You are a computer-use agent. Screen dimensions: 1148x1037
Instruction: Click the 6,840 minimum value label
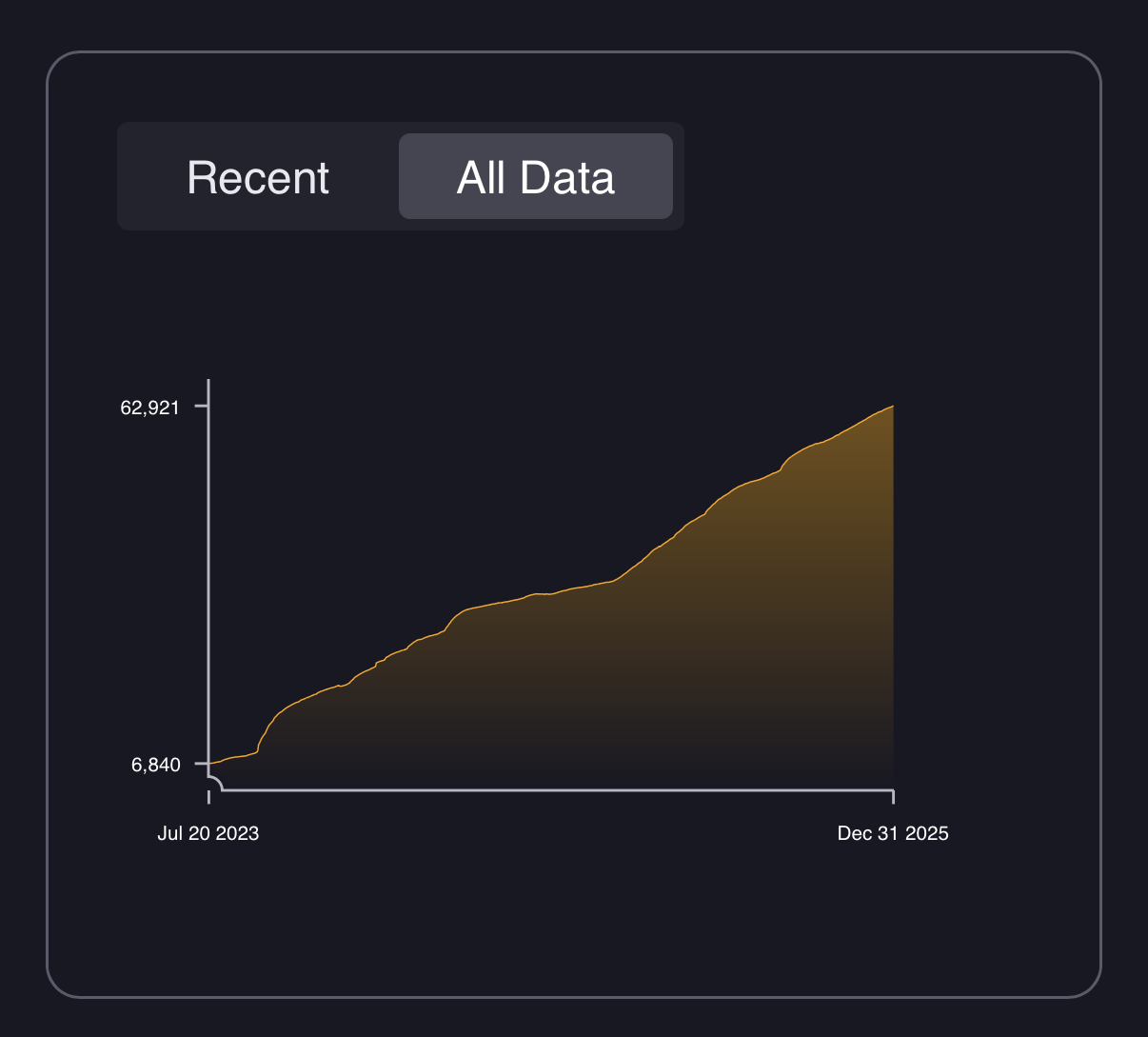pos(156,765)
